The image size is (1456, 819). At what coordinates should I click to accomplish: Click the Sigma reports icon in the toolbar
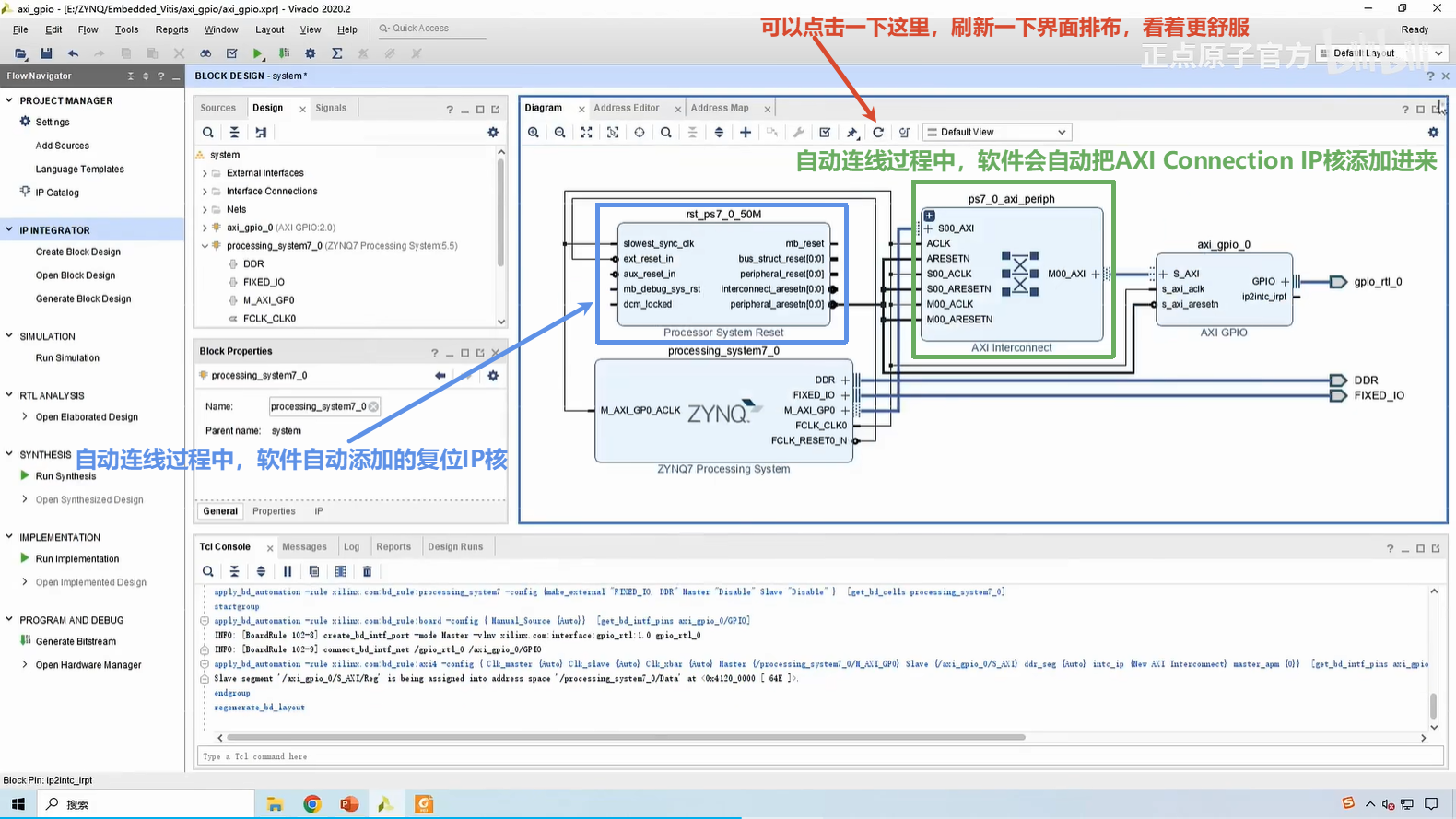point(337,53)
